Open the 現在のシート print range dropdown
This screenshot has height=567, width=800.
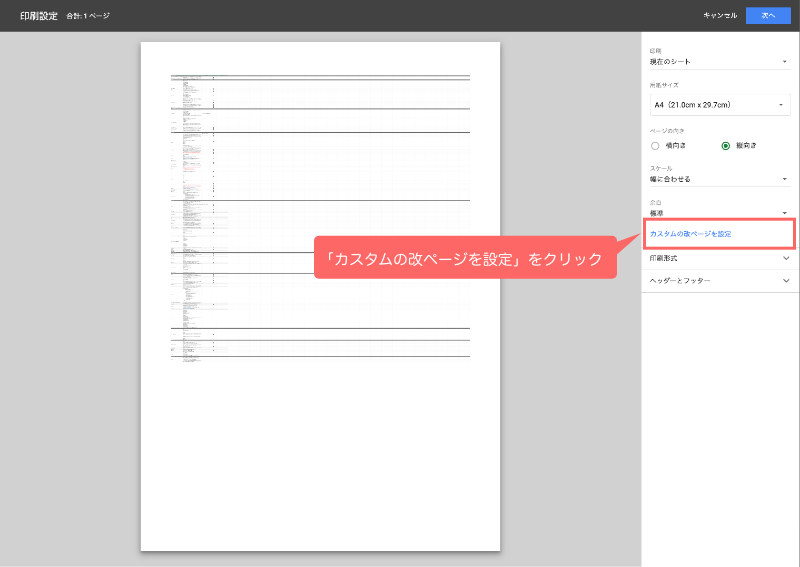[715, 62]
